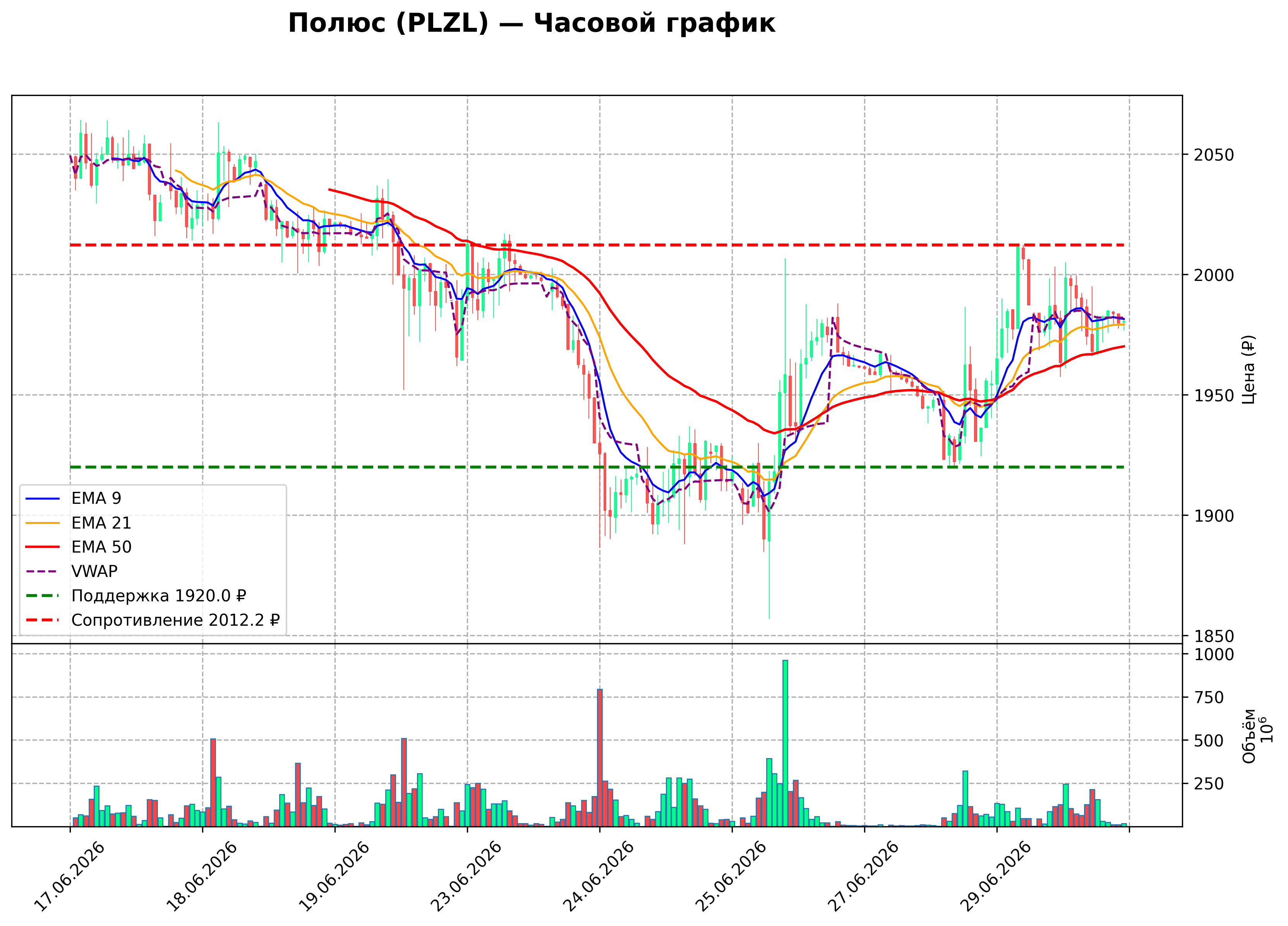
Task: Click the Поддержка 1920.0 ₽ legend label
Action: tap(158, 596)
